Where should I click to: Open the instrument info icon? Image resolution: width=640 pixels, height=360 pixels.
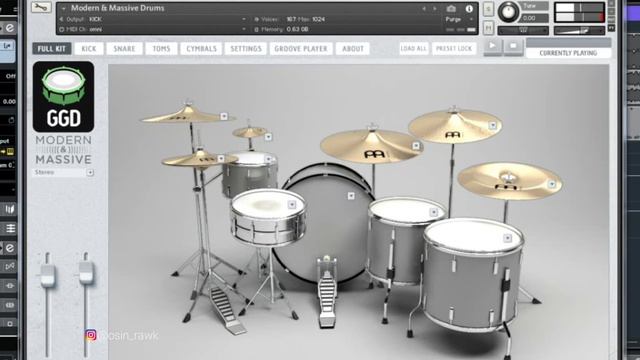point(469,9)
